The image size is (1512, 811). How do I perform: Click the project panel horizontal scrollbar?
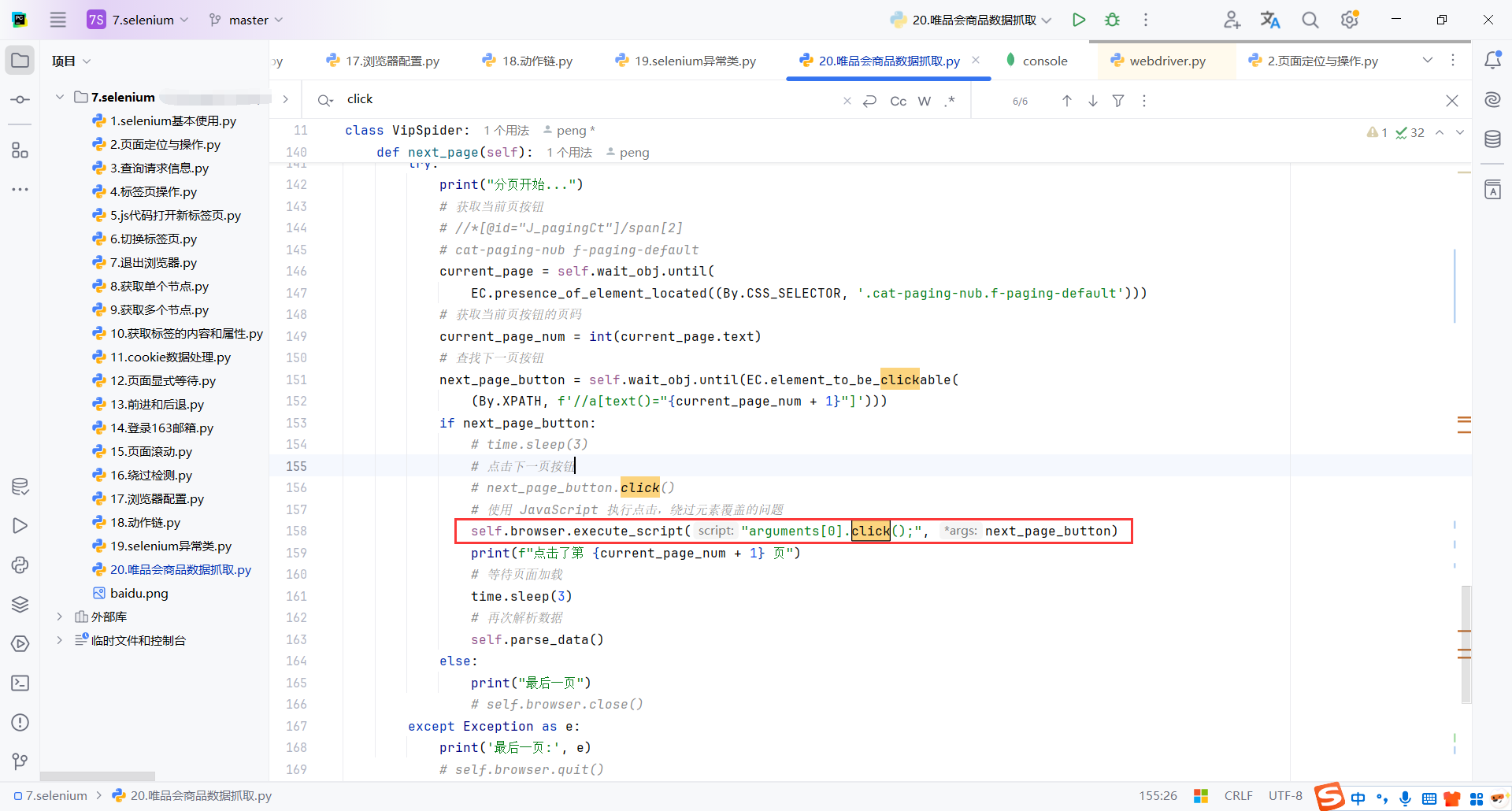(x=98, y=776)
